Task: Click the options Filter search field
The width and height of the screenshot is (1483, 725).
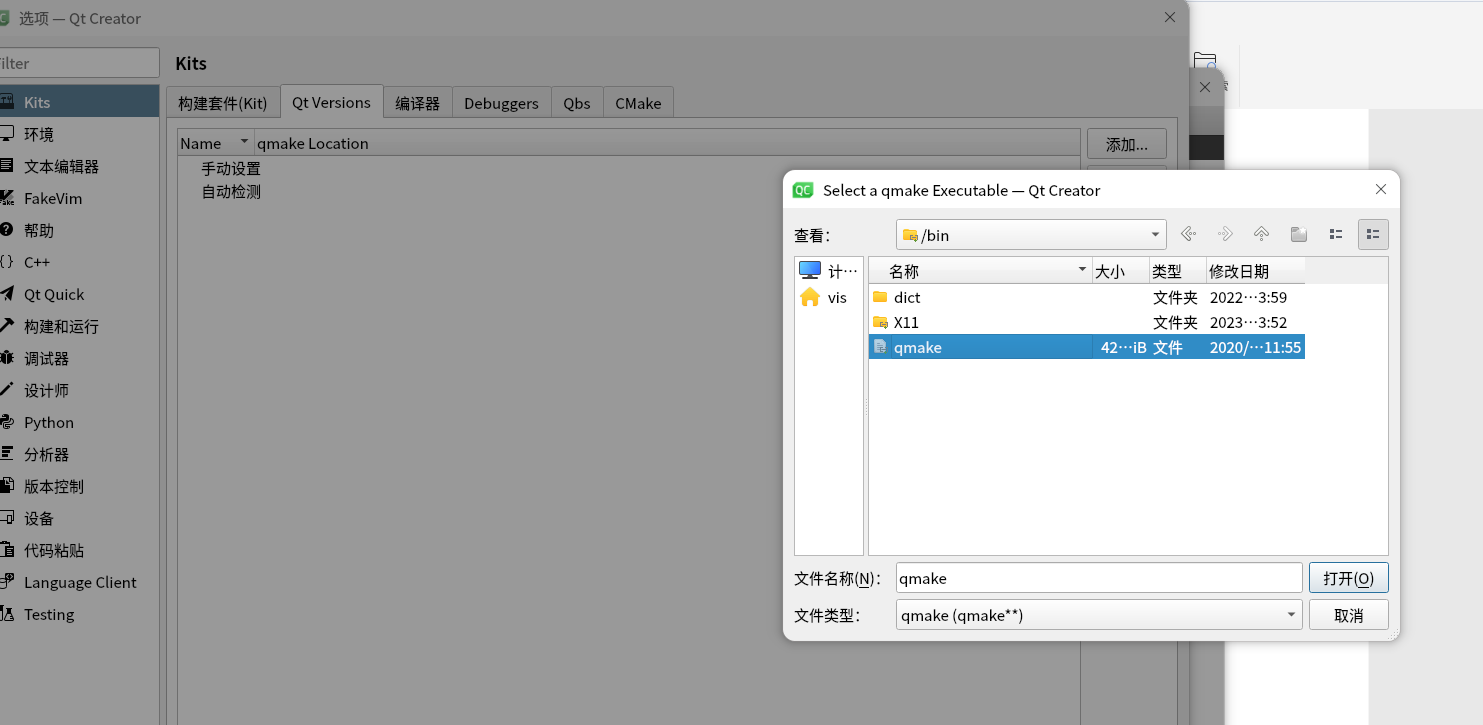Action: pos(79,63)
